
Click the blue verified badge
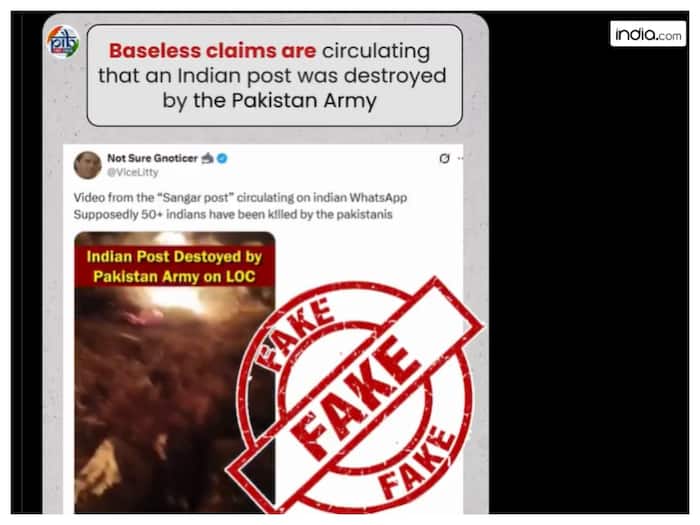(x=222, y=158)
